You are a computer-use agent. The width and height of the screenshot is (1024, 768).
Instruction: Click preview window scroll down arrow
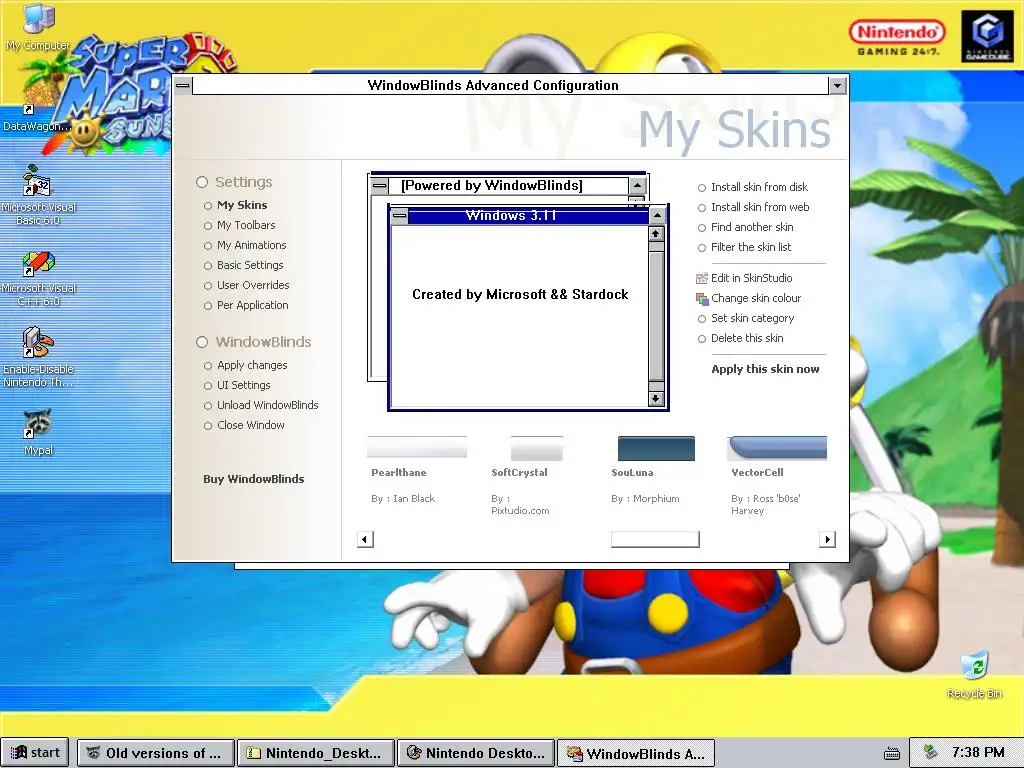(656, 398)
